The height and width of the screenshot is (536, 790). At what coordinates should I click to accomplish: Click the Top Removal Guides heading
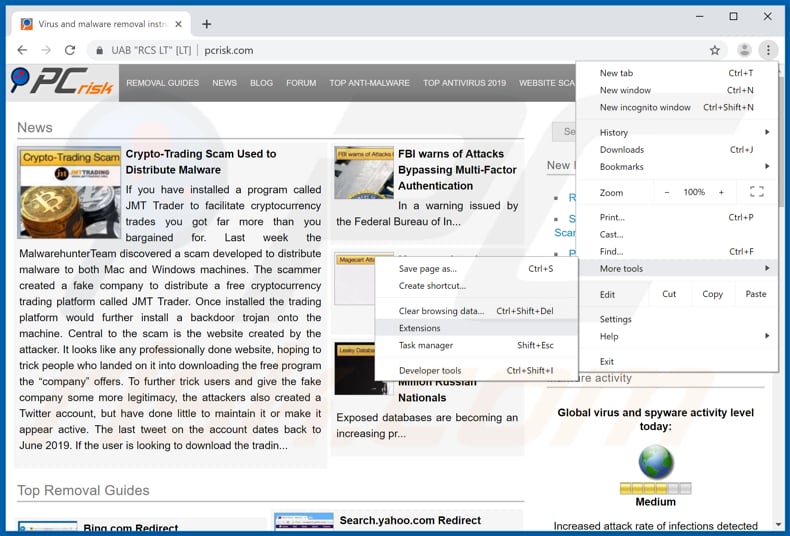tap(83, 490)
